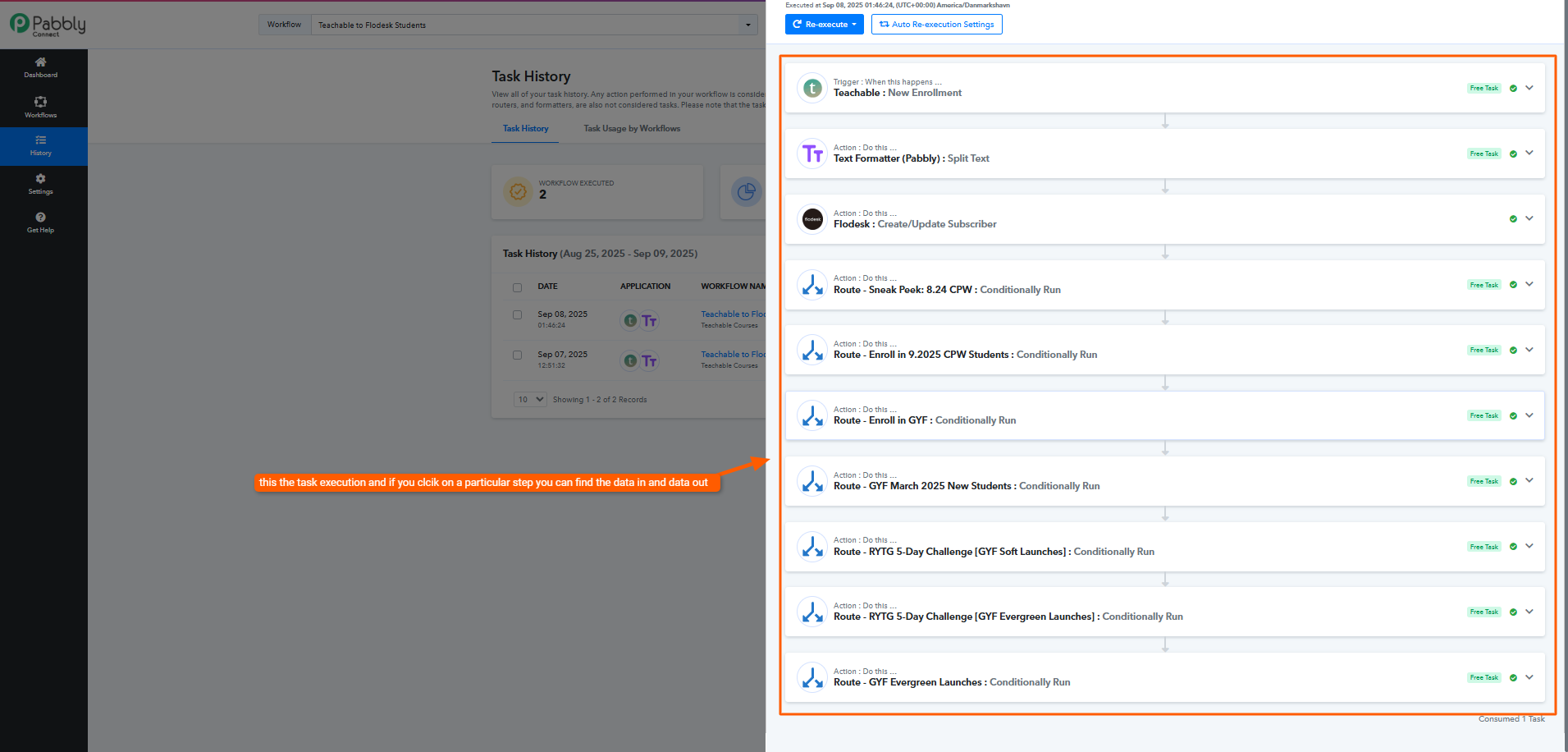Click the "Consumed 1 Task" text
The image size is (1568, 752).
click(x=1511, y=719)
